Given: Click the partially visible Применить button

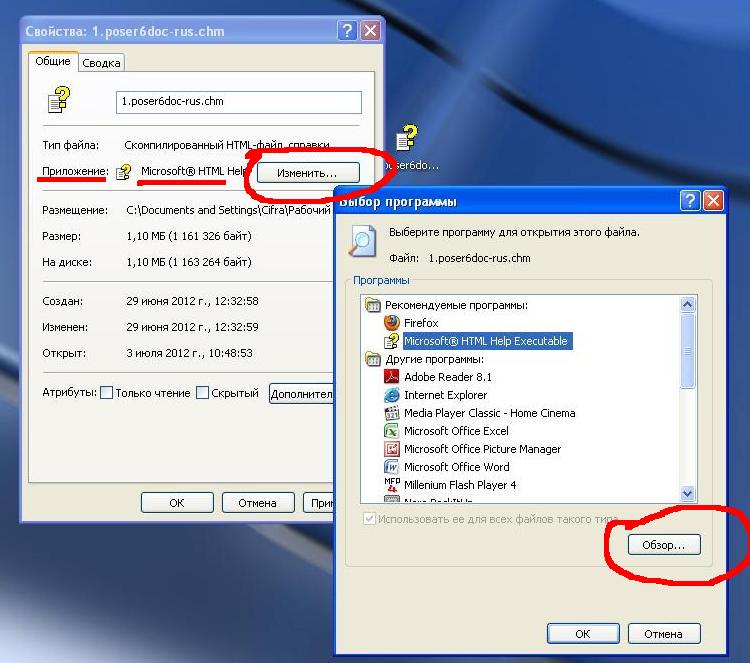Looking at the screenshot, I should pos(319,503).
